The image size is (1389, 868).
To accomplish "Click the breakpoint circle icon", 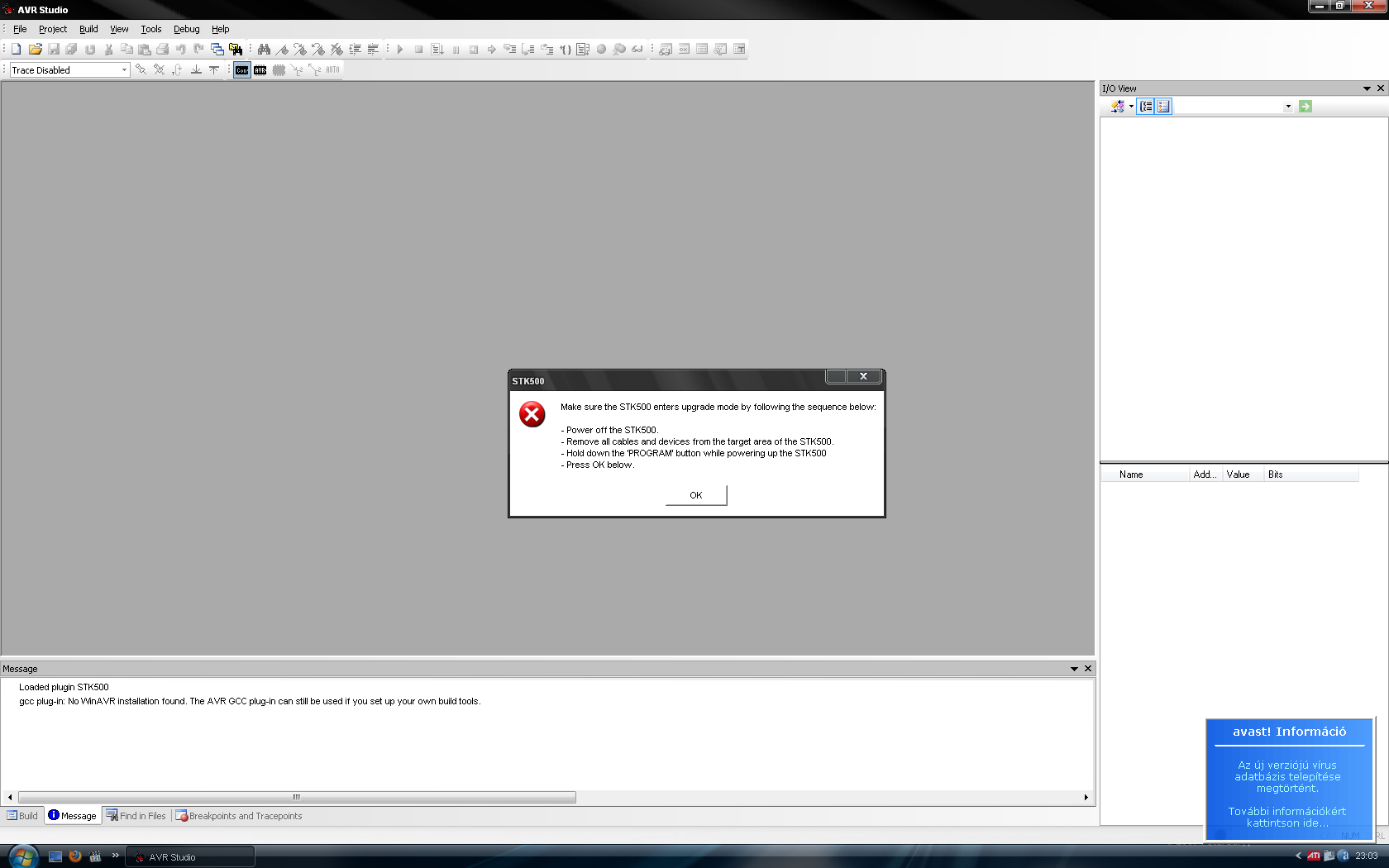I will point(601,50).
